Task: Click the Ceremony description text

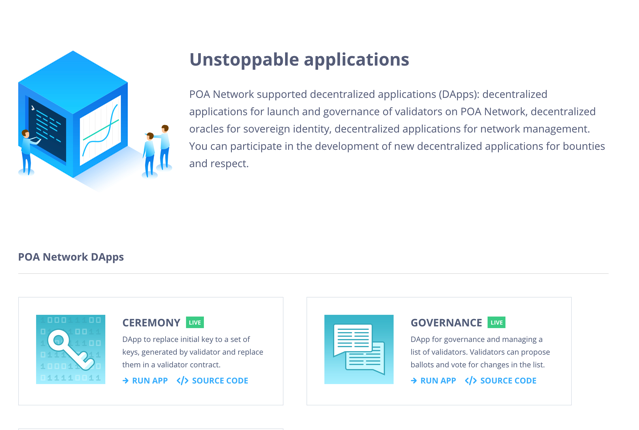Action: [193, 352]
